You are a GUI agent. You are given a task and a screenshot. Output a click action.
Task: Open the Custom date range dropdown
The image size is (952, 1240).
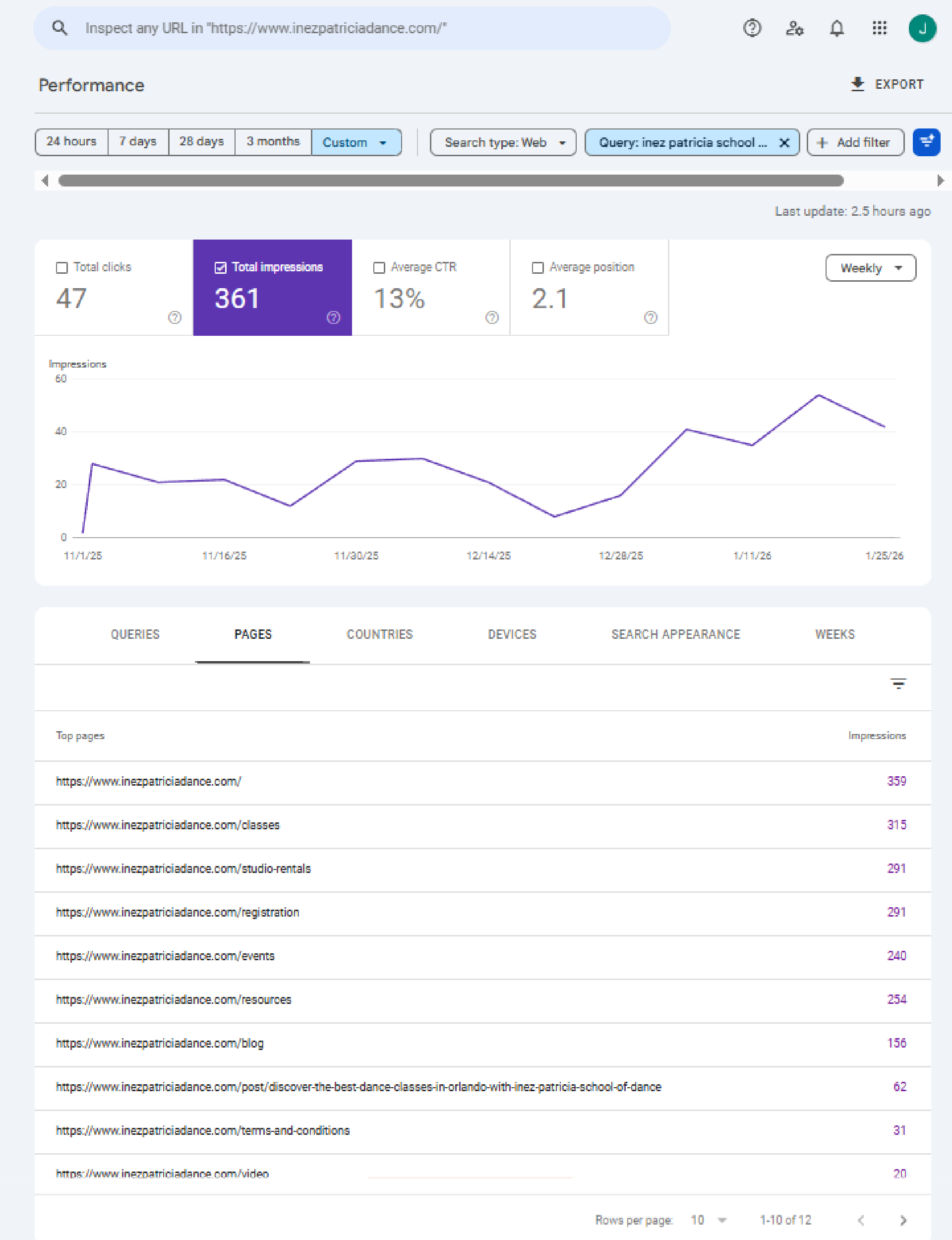(356, 142)
